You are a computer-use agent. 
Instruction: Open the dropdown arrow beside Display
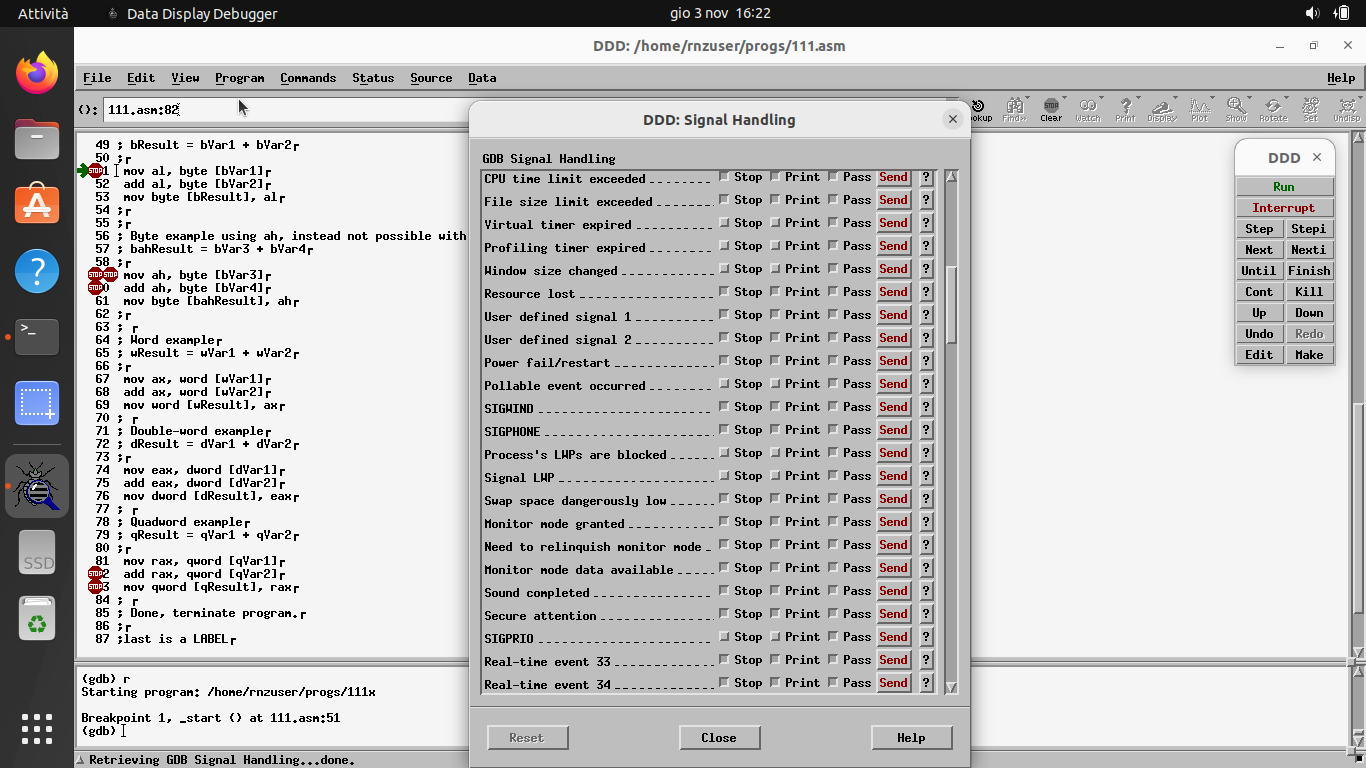point(1174,99)
